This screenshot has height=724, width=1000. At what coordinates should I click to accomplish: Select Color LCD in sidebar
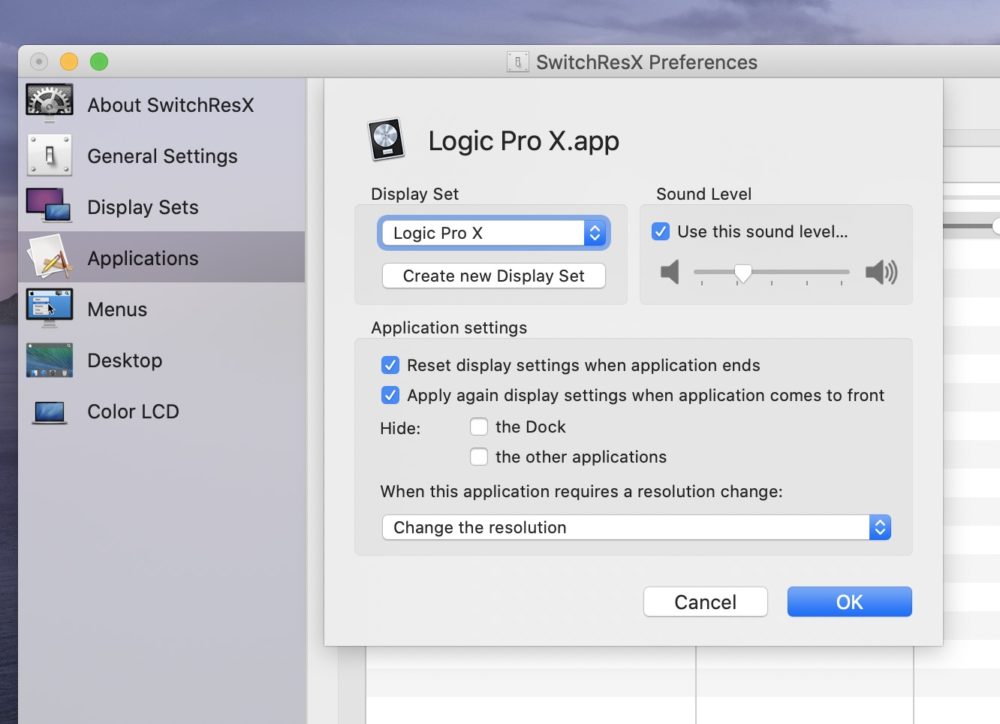pyautogui.click(x=162, y=411)
